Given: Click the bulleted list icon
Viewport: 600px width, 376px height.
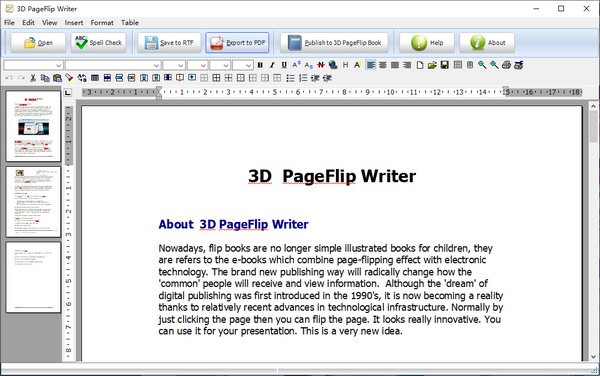Looking at the screenshot, I should 290,78.
